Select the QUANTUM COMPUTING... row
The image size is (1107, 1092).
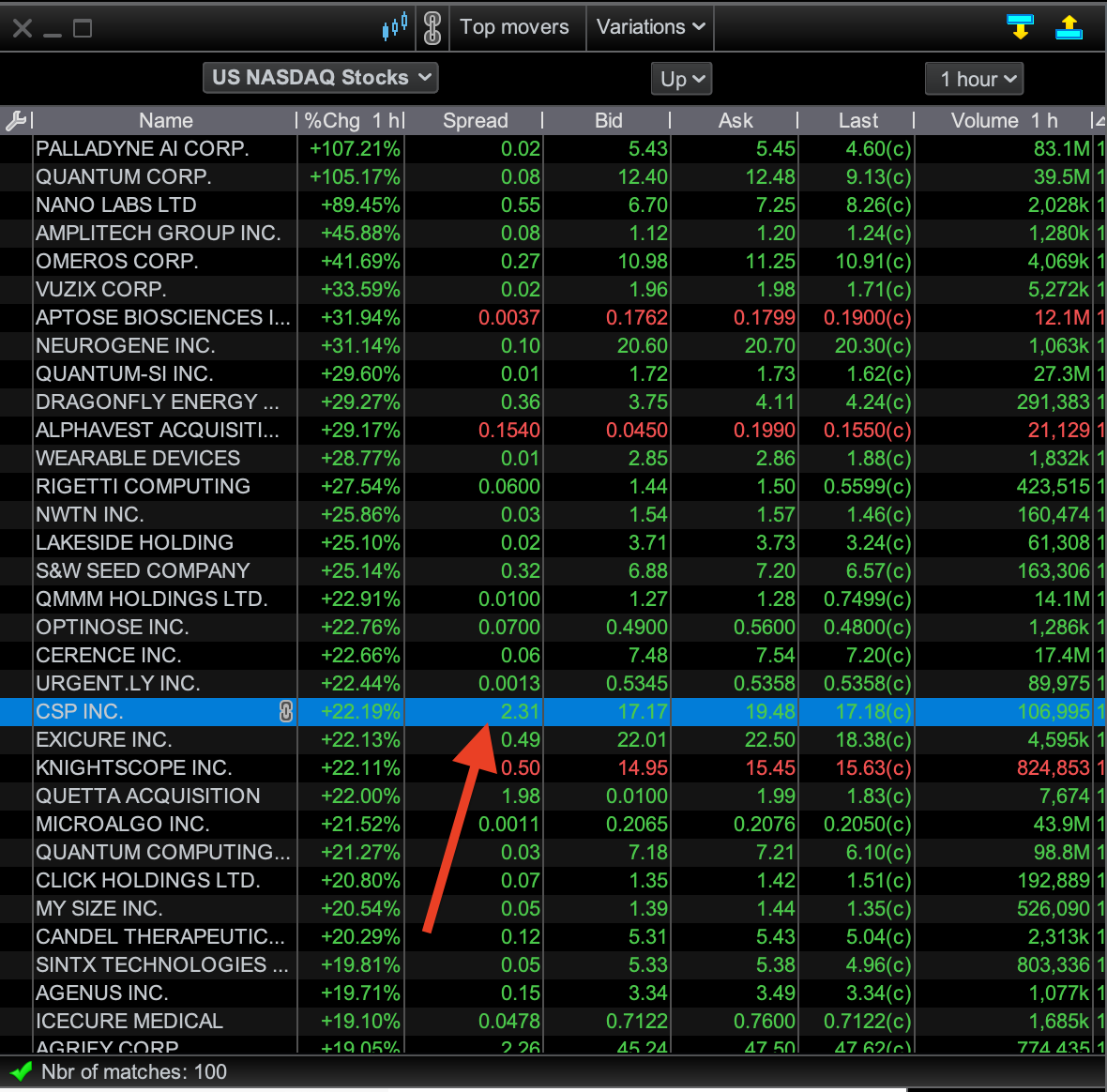553,853
